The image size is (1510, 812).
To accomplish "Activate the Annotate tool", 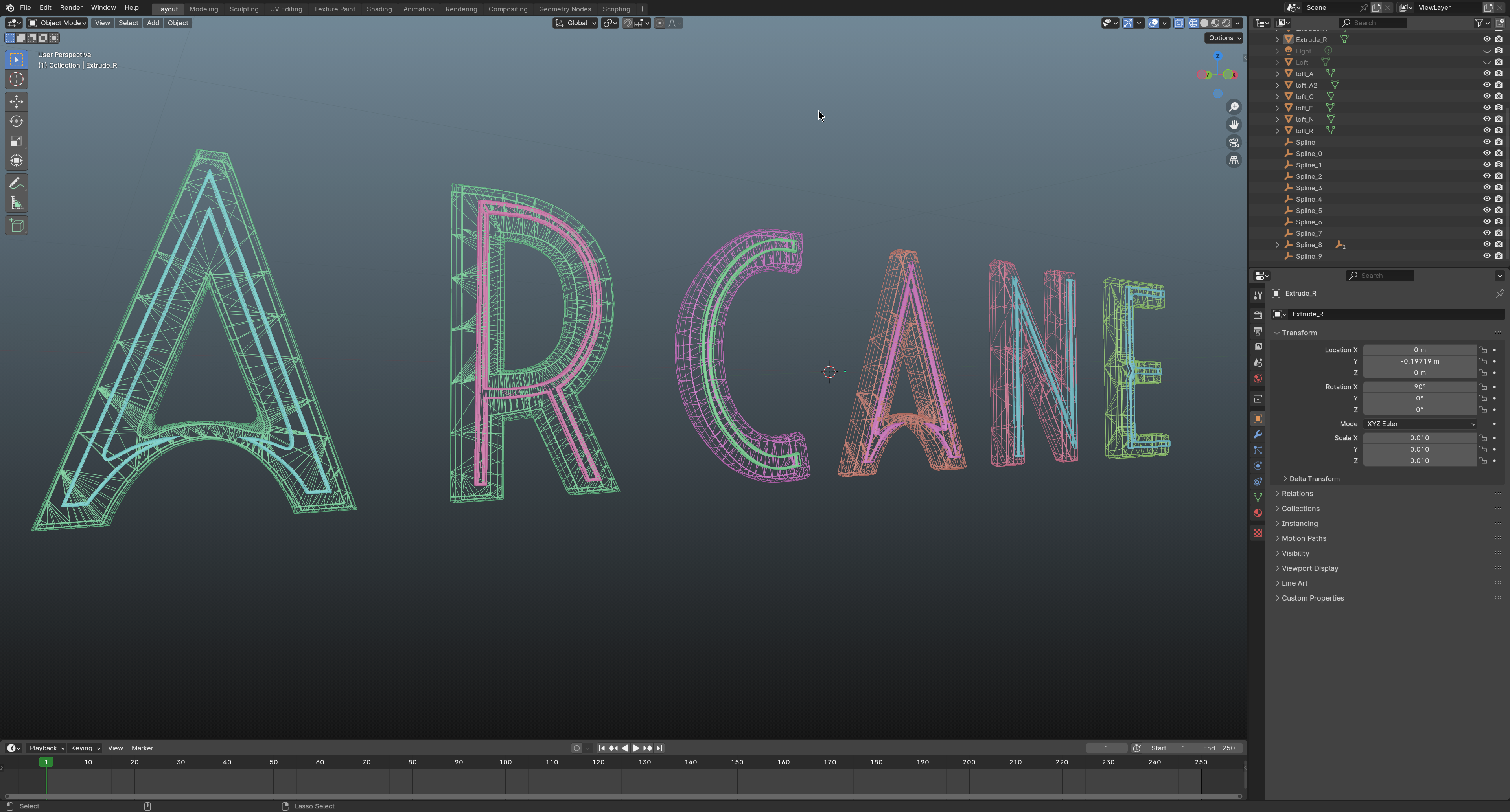I will coord(17,184).
